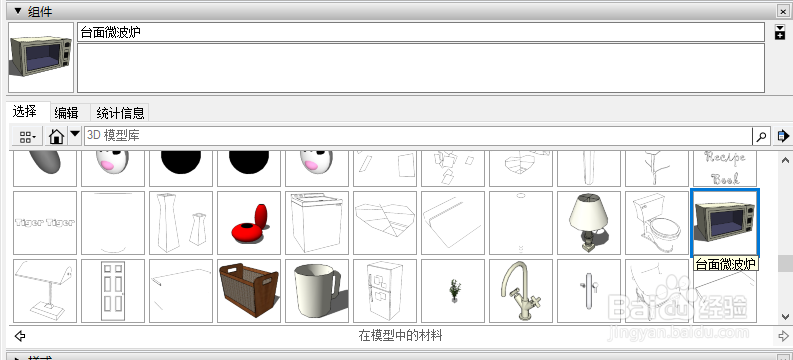Click the empty component description box

[421, 68]
